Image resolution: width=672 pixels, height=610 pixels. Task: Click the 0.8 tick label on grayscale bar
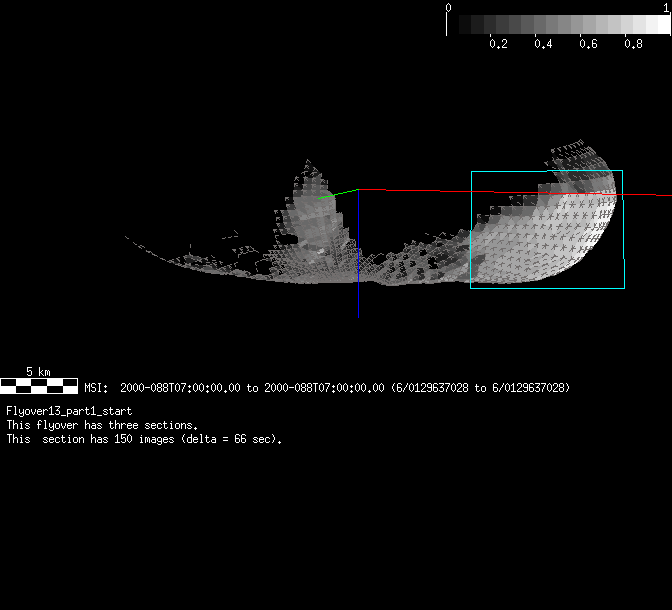coord(633,44)
